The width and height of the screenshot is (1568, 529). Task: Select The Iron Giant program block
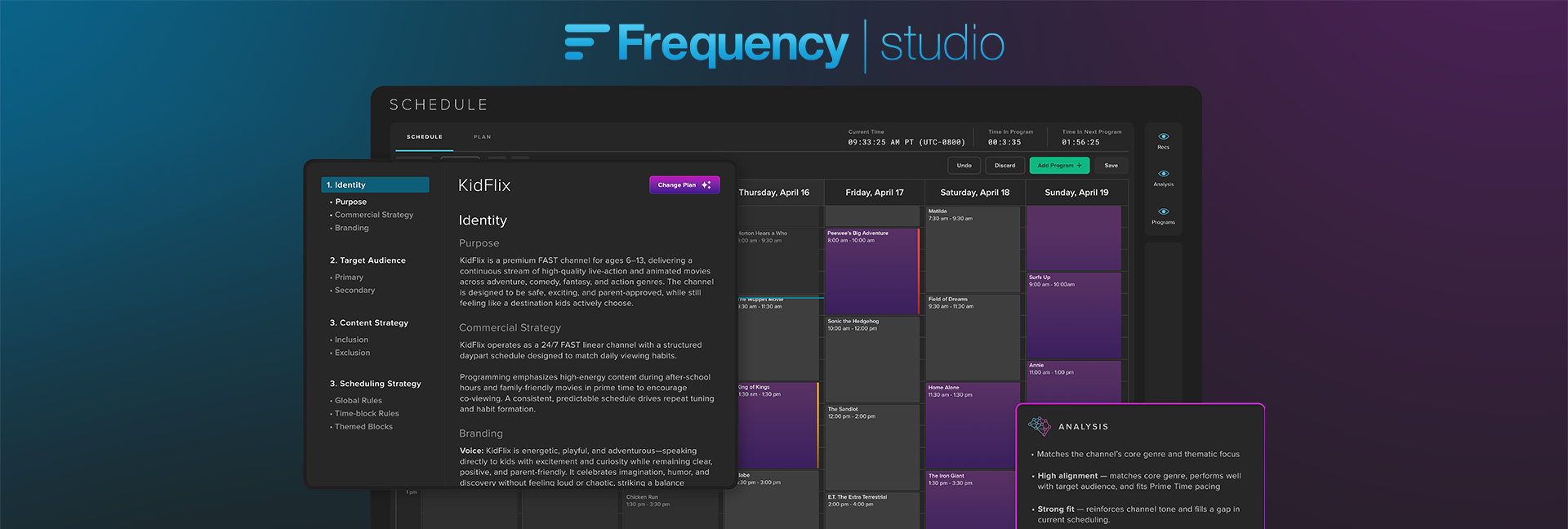click(970, 500)
